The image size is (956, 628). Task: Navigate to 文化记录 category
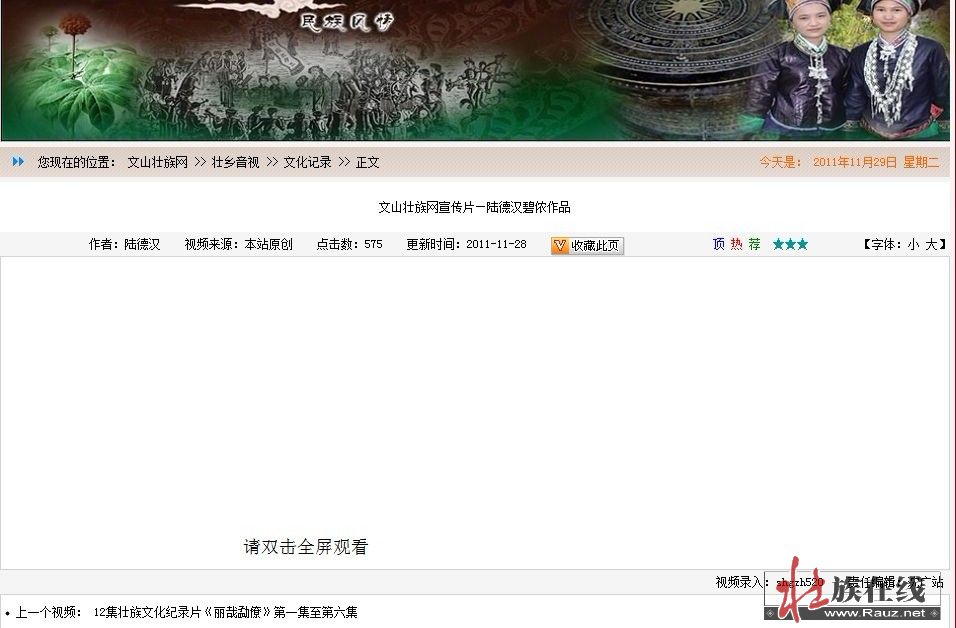point(307,162)
